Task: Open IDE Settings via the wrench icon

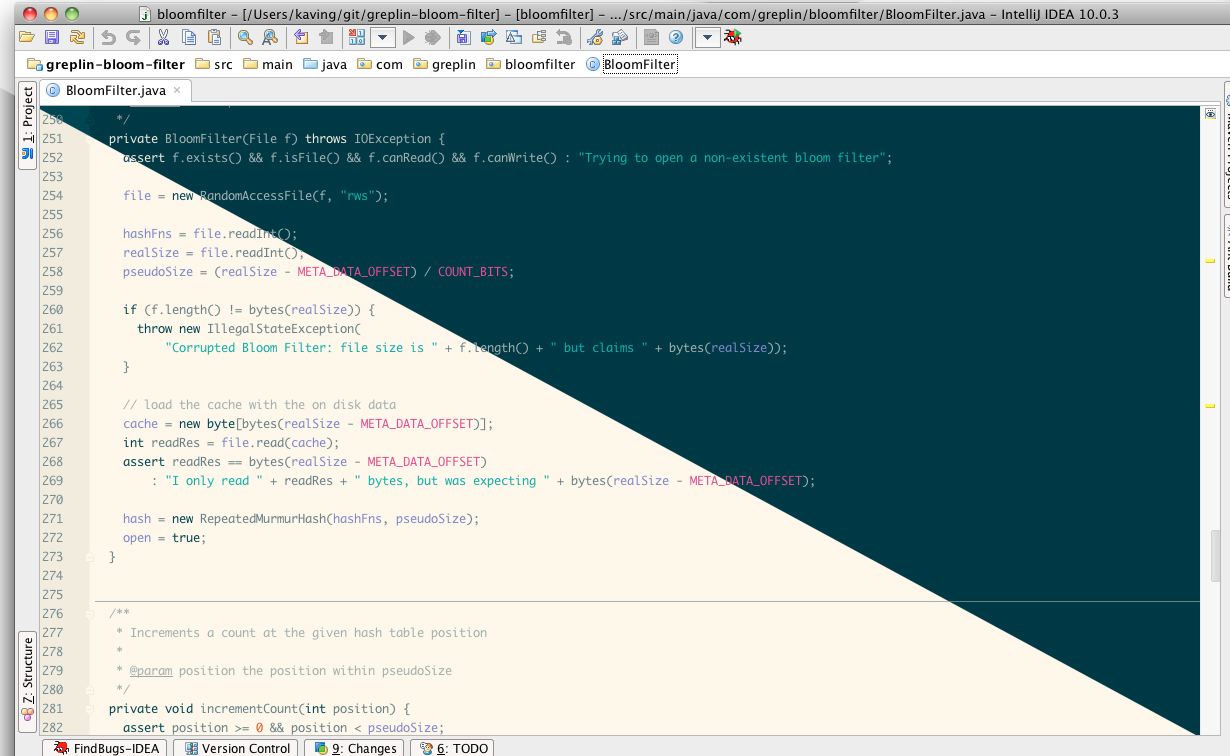Action: 596,37
